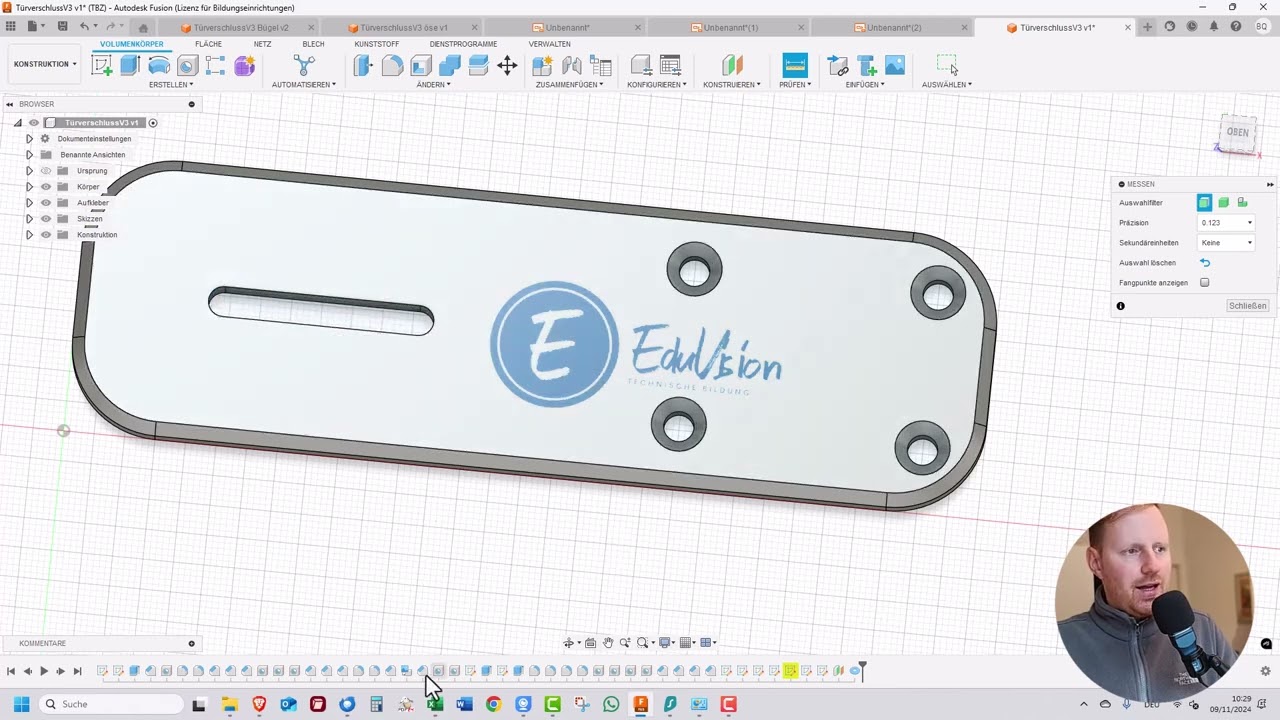This screenshot has height=720, width=1280.
Task: Select the Create Sketch tool
Action: [101, 66]
